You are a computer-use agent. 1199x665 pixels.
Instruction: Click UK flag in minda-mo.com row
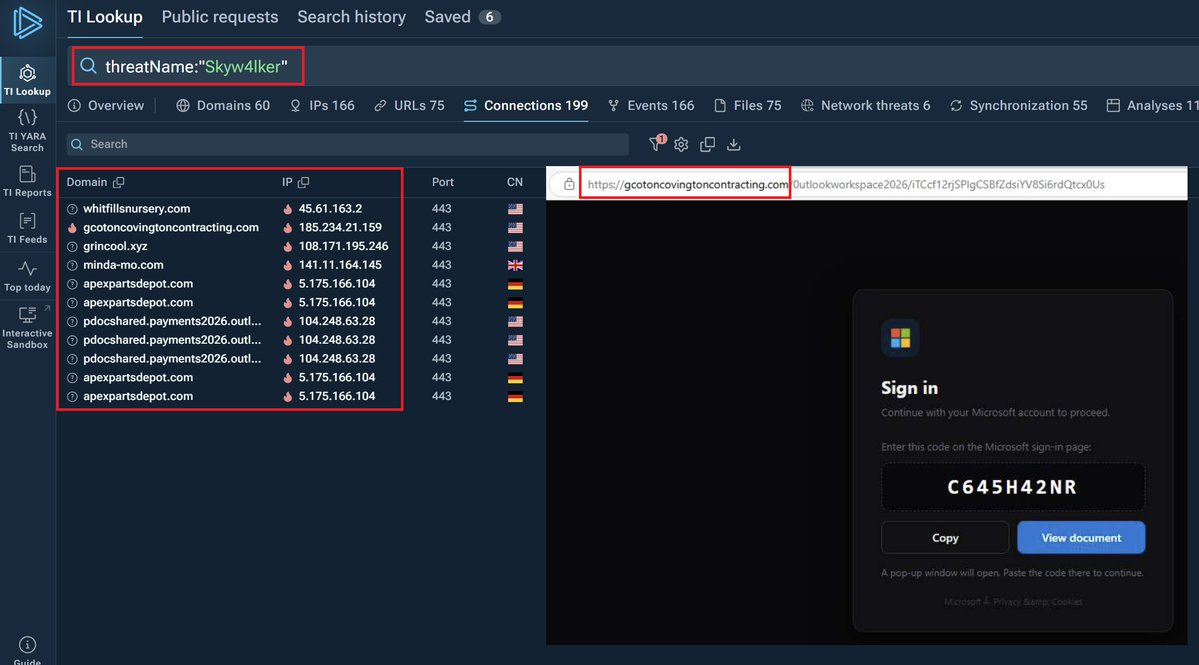(x=515, y=265)
